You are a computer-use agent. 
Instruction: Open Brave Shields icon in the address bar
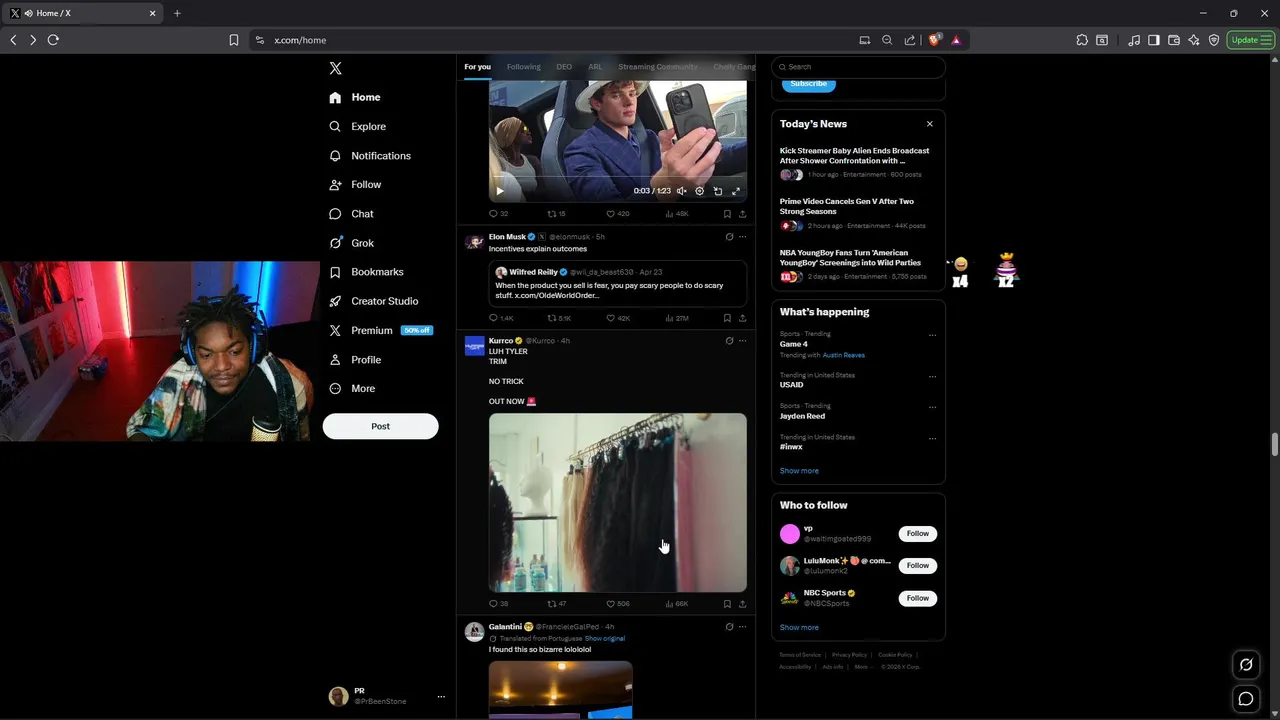pyautogui.click(x=934, y=40)
